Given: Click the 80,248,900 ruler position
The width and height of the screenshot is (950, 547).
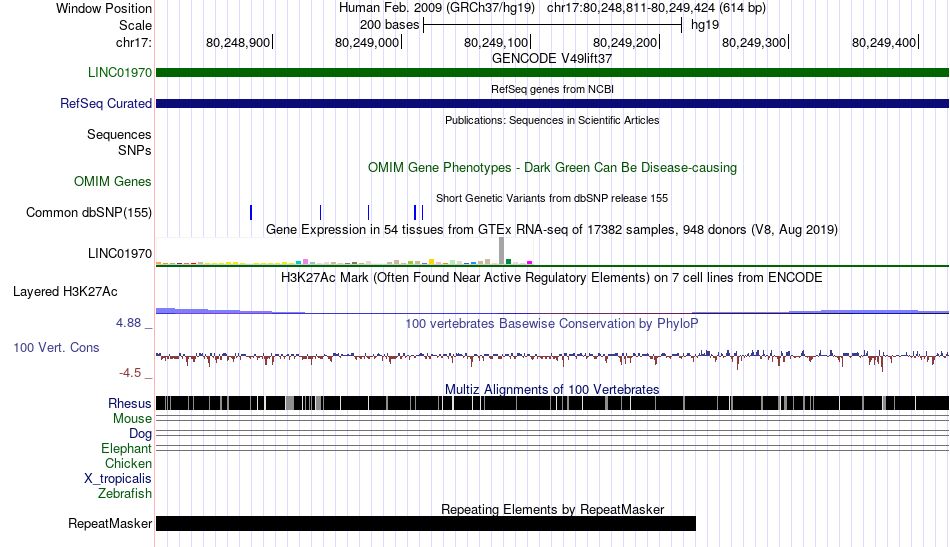Looking at the screenshot, I should point(238,43).
